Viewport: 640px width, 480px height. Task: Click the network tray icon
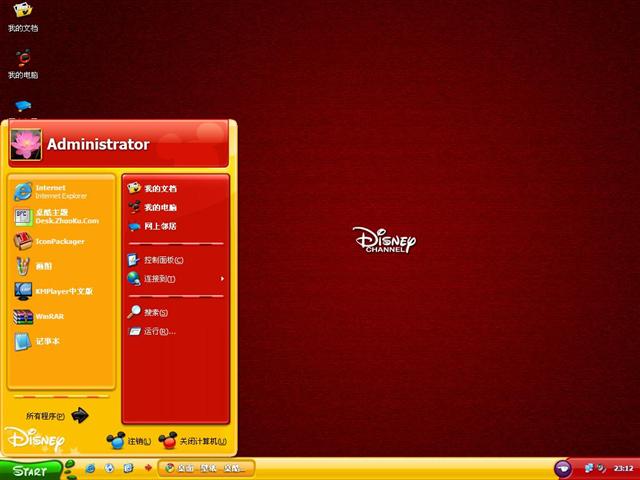(589, 468)
